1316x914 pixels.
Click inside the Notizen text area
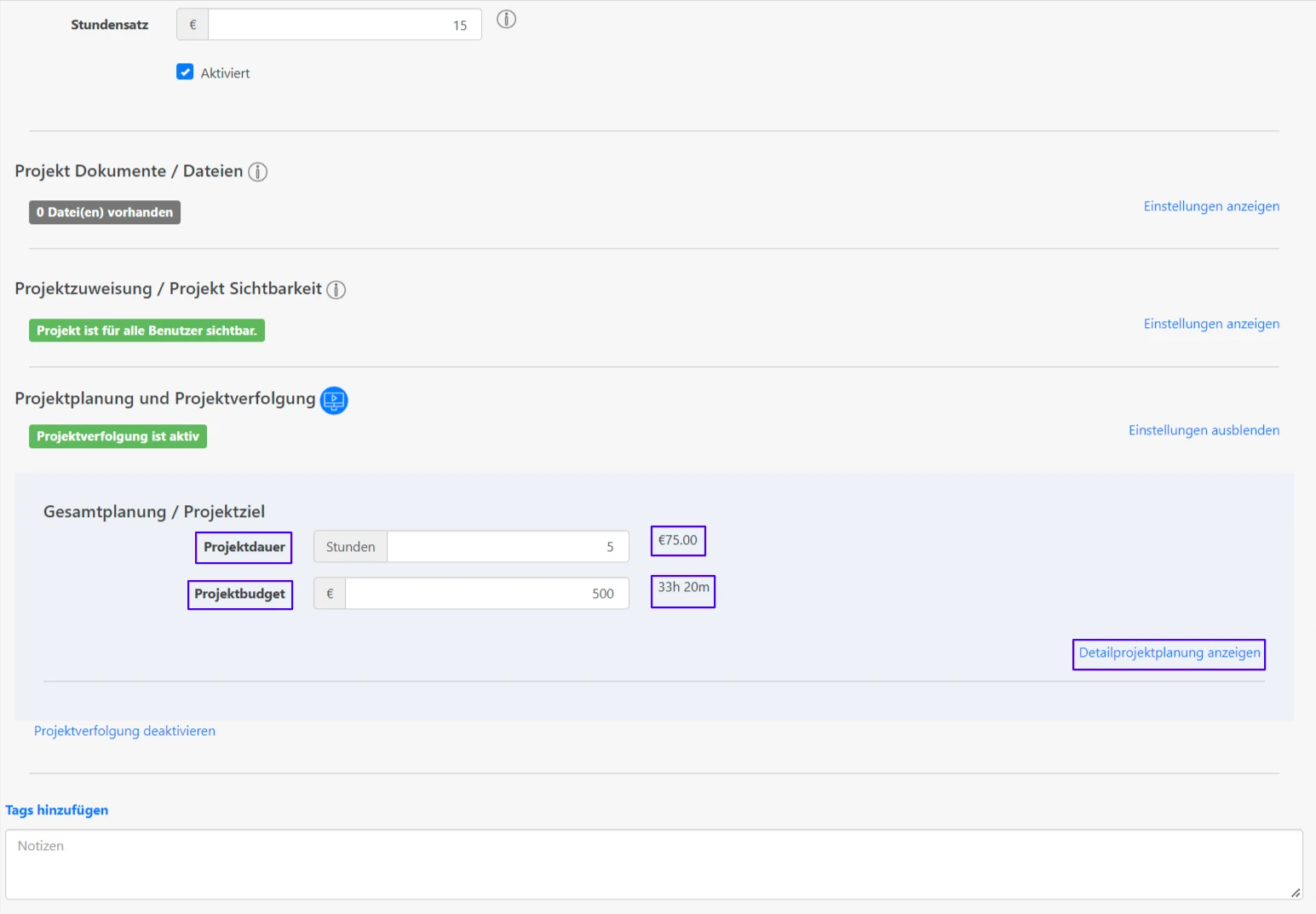point(652,865)
